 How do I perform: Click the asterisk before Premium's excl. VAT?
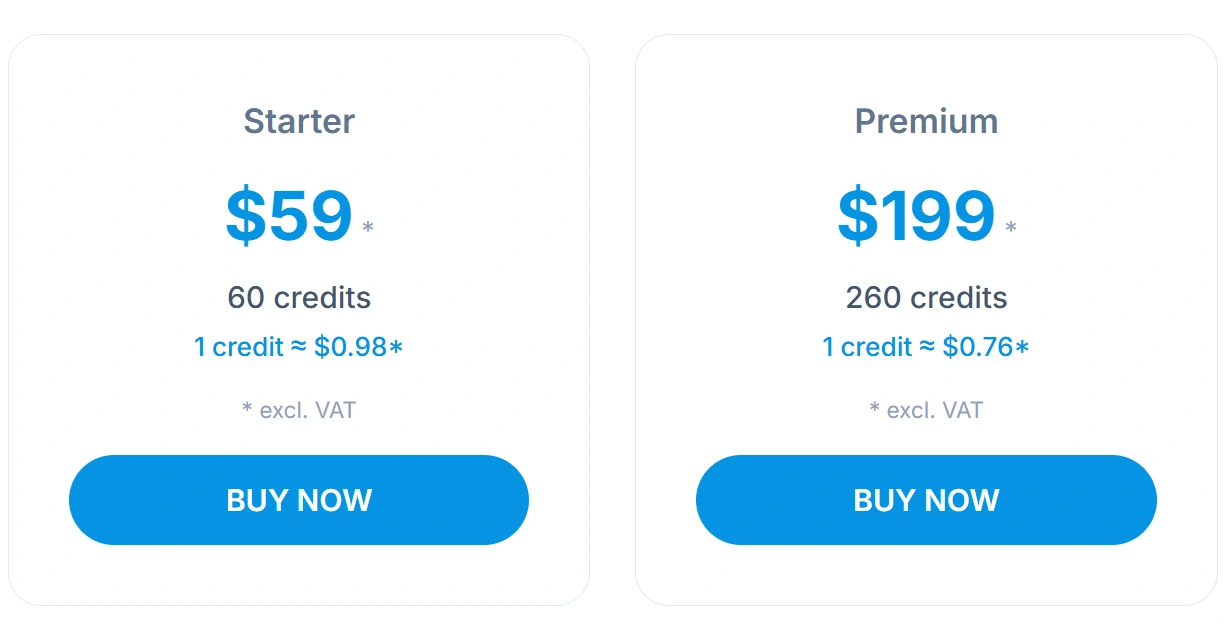tap(875, 409)
